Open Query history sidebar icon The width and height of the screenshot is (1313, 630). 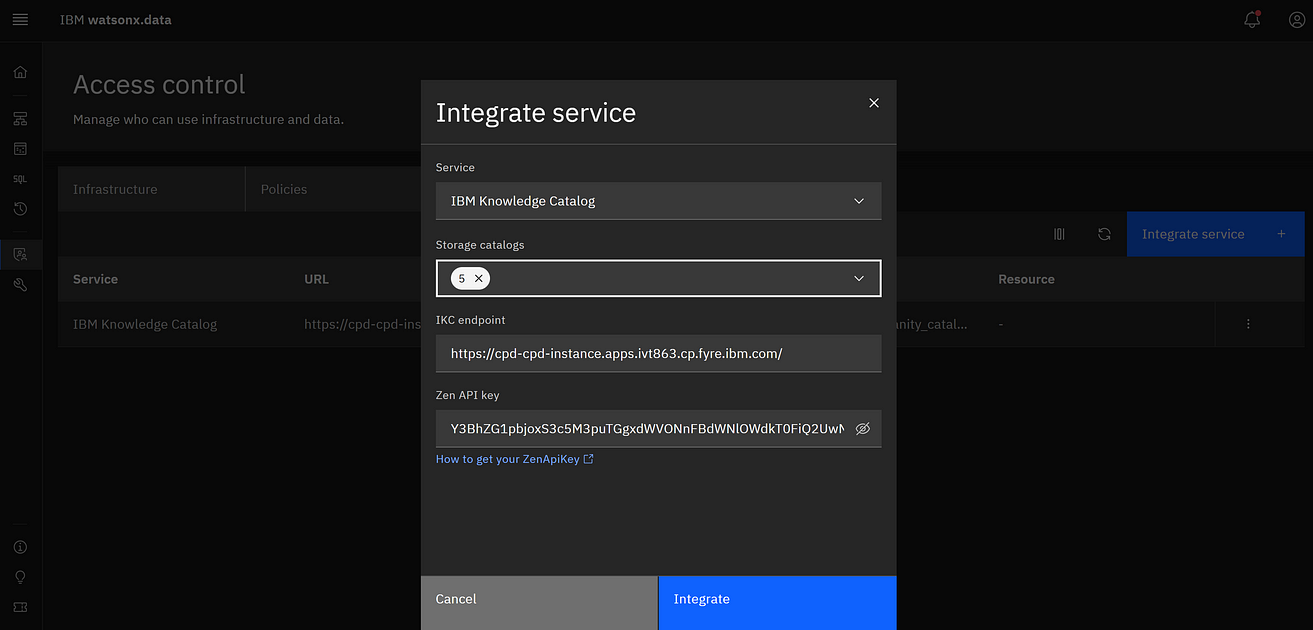20,209
